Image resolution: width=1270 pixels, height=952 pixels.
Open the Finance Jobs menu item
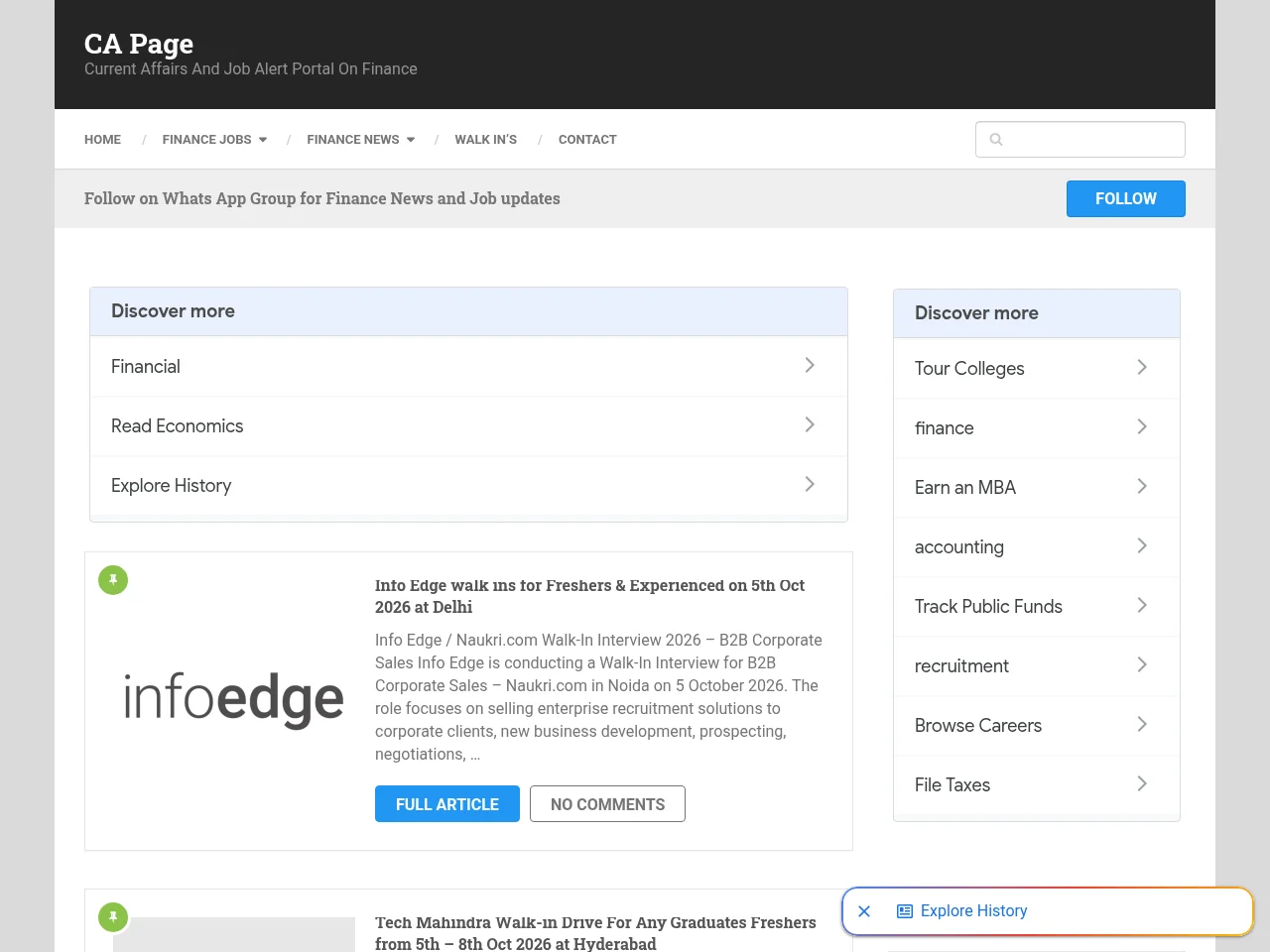coord(206,140)
